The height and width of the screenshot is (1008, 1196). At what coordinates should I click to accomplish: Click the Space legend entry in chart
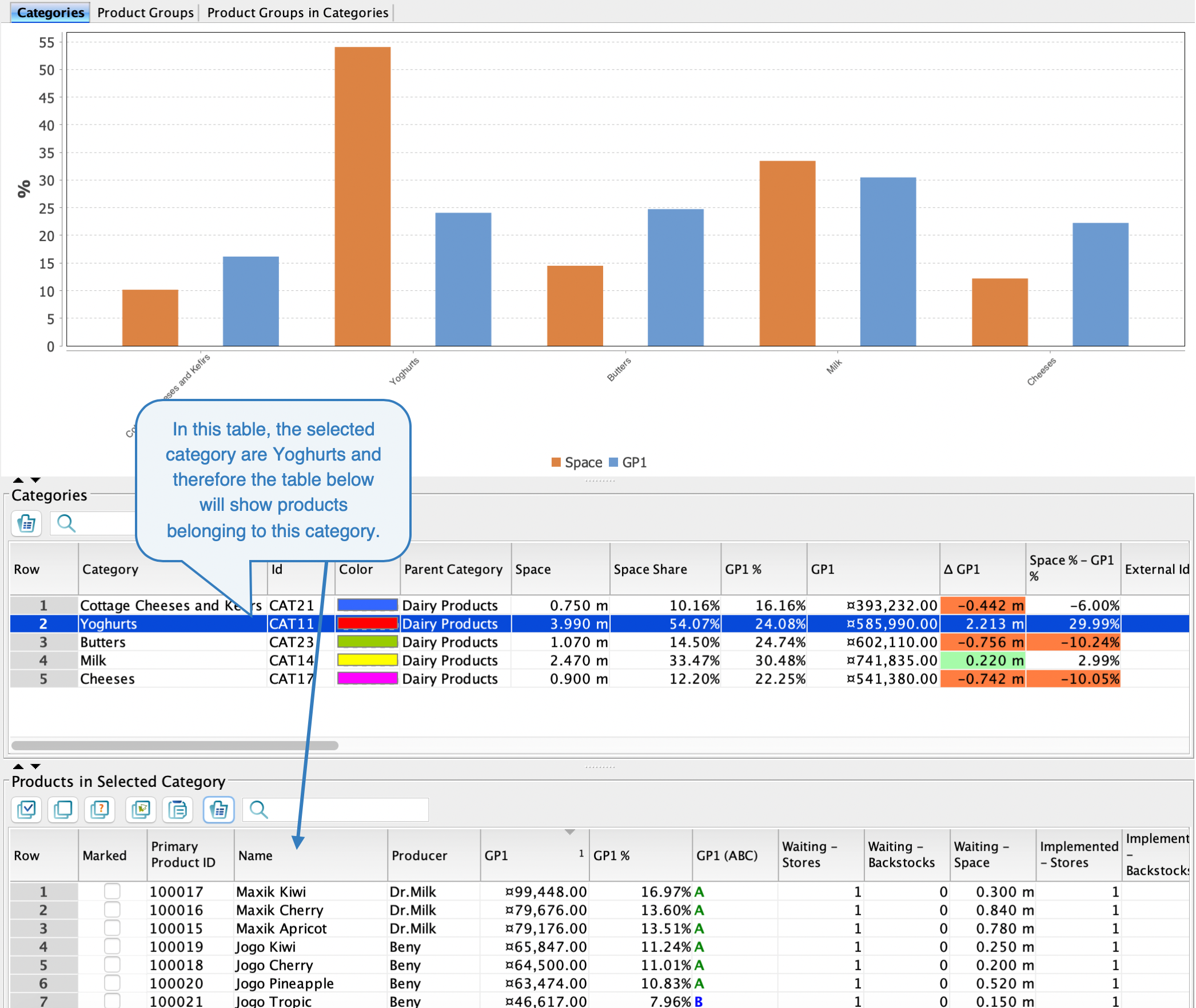pyautogui.click(x=576, y=462)
